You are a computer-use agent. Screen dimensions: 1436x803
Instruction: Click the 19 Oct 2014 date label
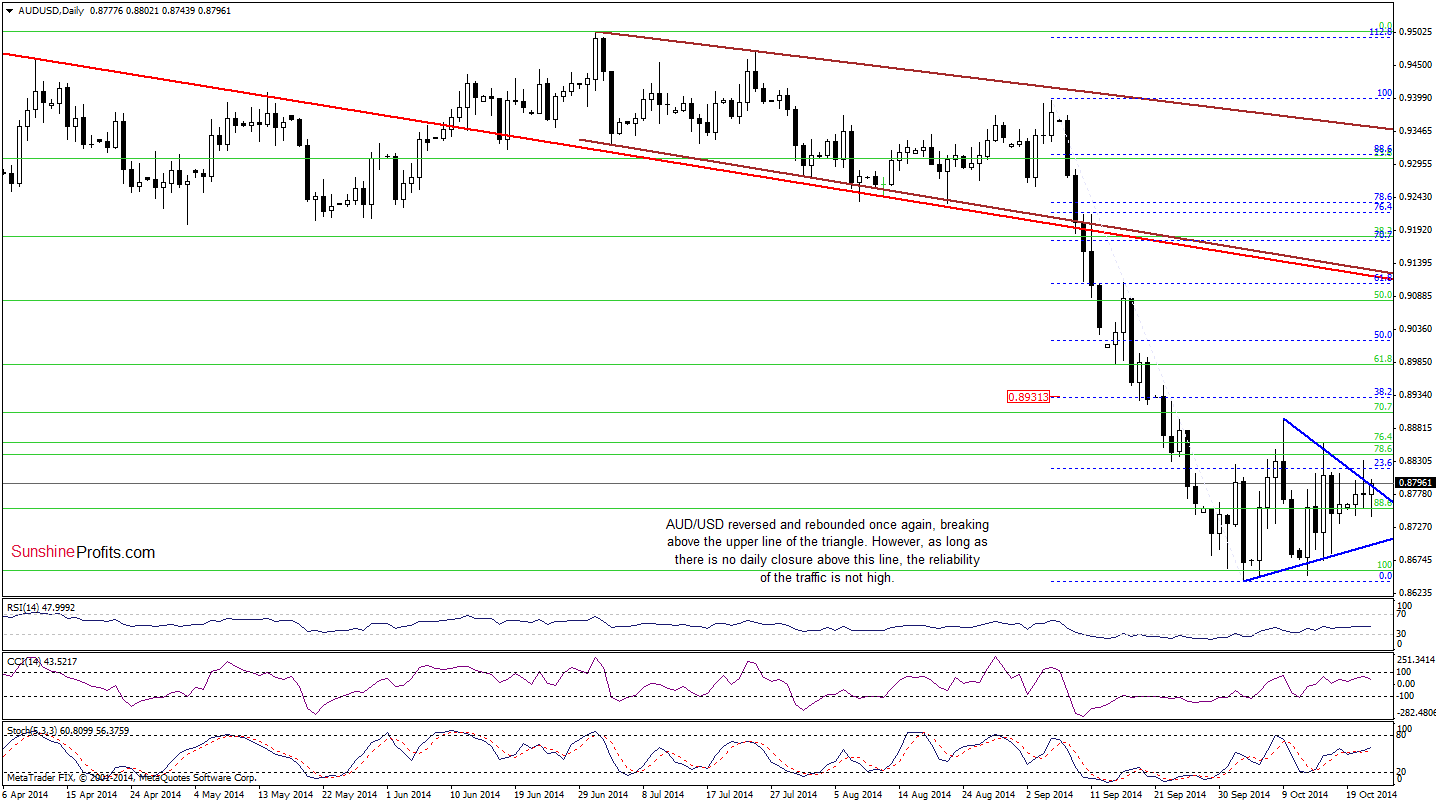[1371, 794]
